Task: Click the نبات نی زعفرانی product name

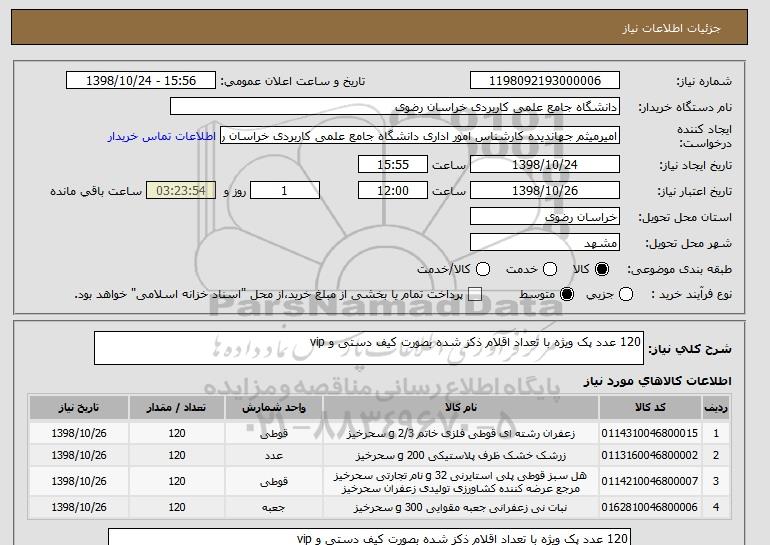Action: click(x=461, y=507)
